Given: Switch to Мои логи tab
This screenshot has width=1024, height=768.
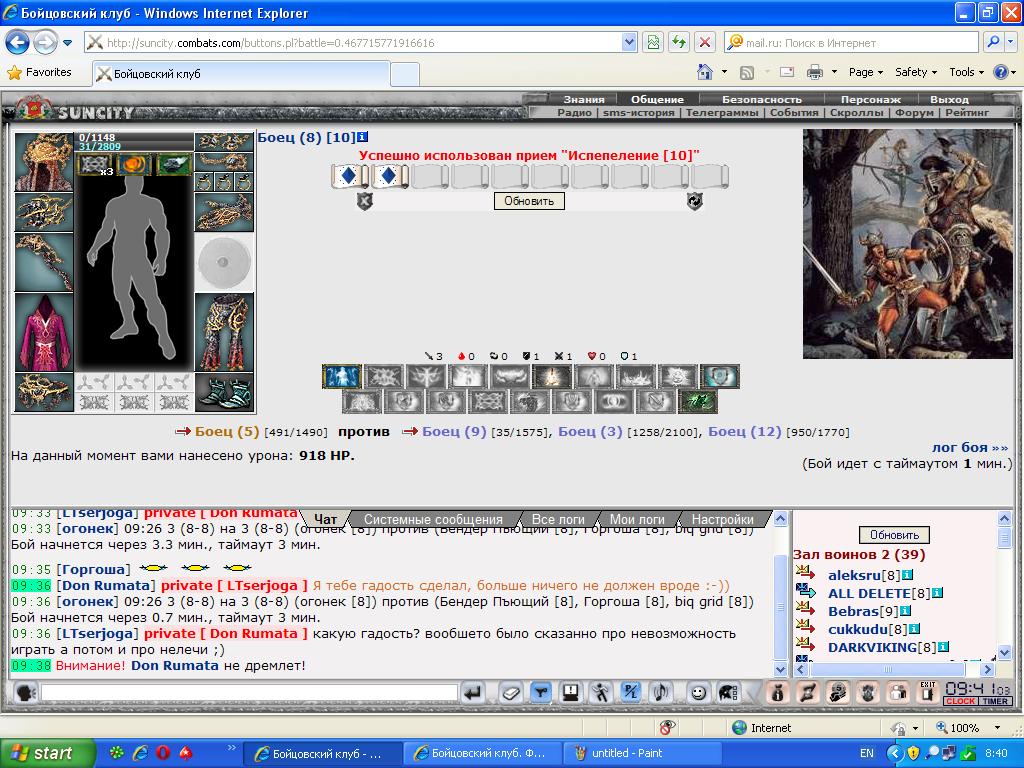Looking at the screenshot, I should pos(637,519).
